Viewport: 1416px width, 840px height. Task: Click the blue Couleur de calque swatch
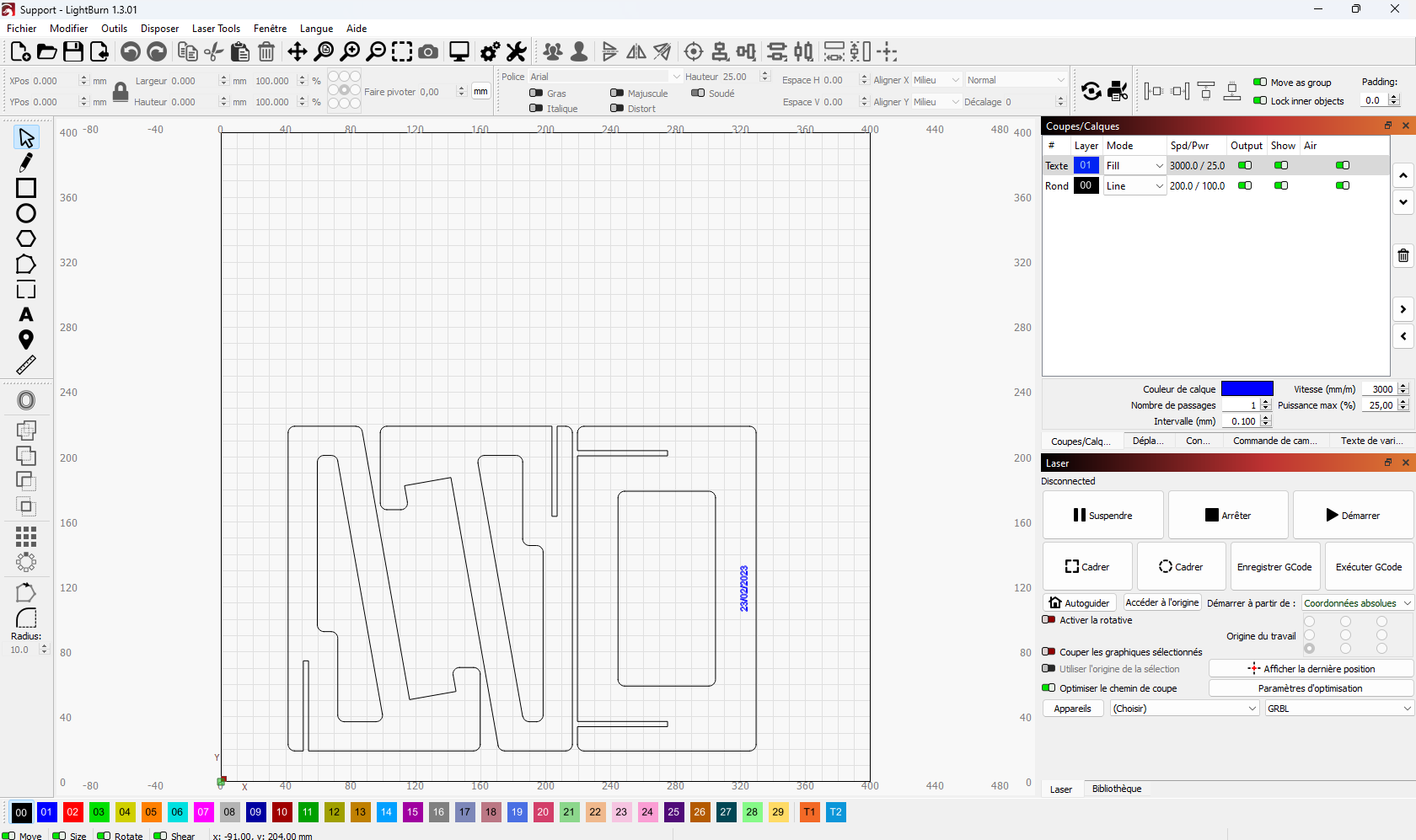pos(1247,388)
